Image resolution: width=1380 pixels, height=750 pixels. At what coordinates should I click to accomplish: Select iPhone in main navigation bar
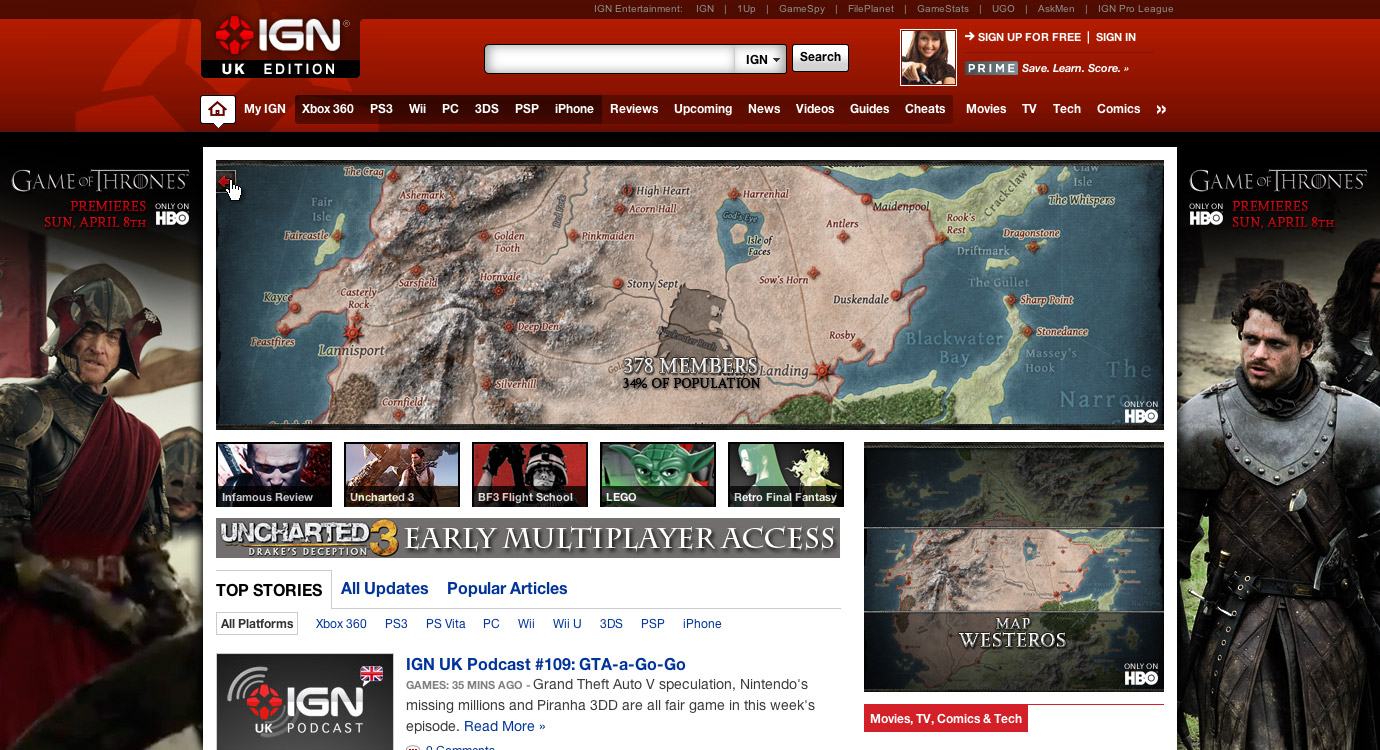[574, 109]
